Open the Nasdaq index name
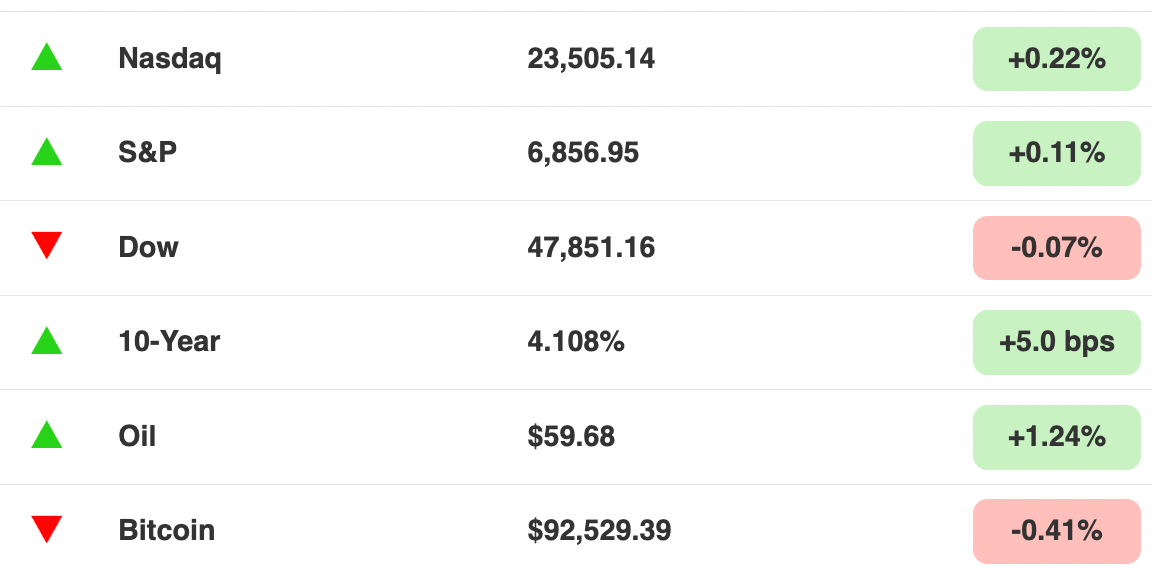 (170, 59)
